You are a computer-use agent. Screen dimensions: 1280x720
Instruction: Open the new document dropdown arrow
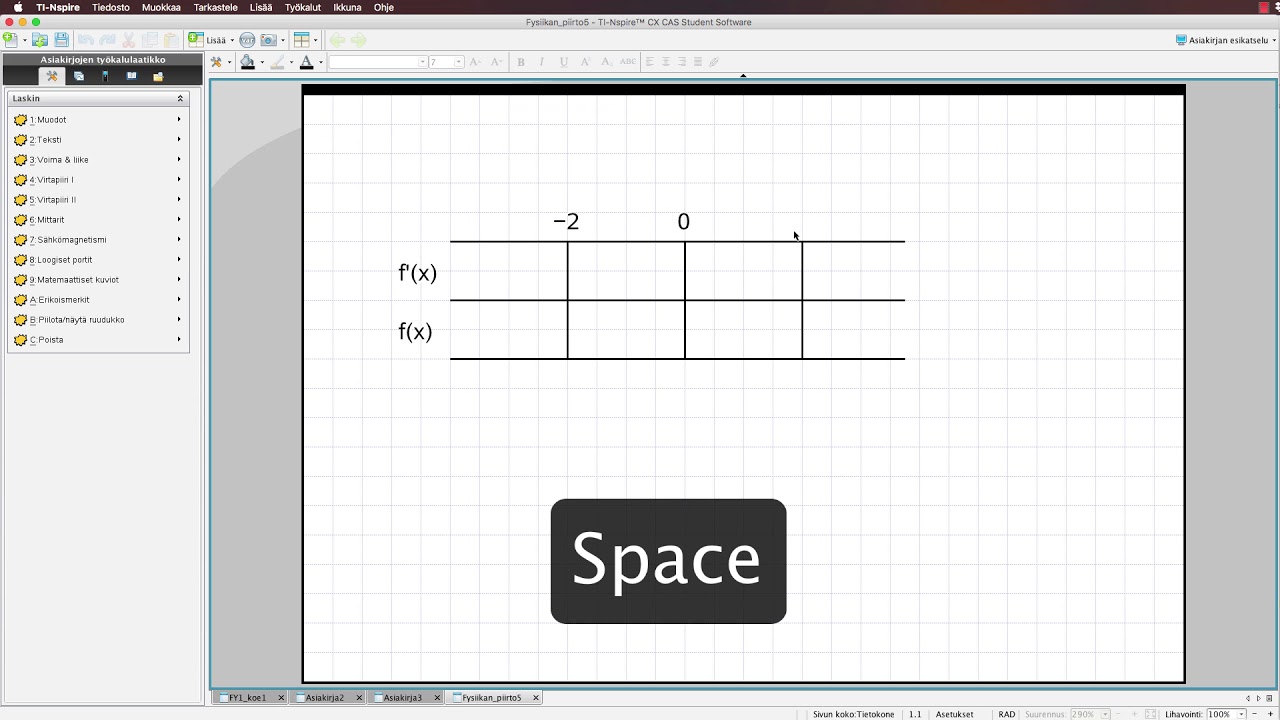(24, 41)
